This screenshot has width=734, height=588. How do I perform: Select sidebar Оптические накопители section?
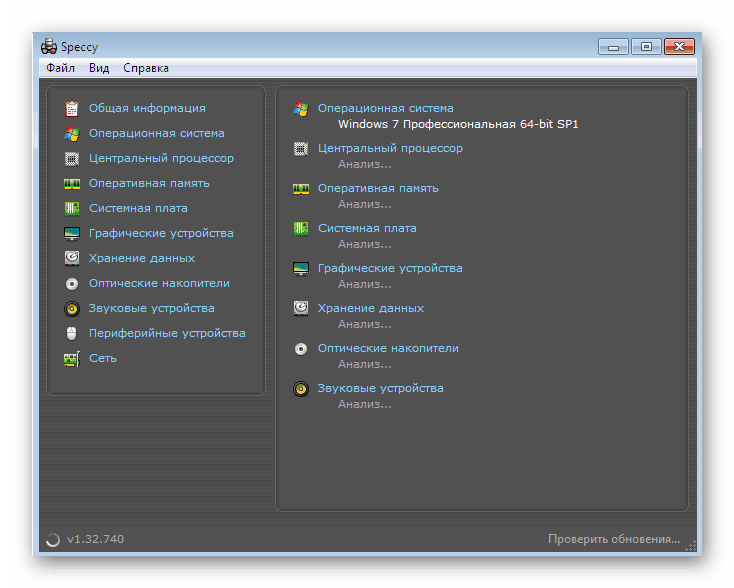click(x=159, y=283)
